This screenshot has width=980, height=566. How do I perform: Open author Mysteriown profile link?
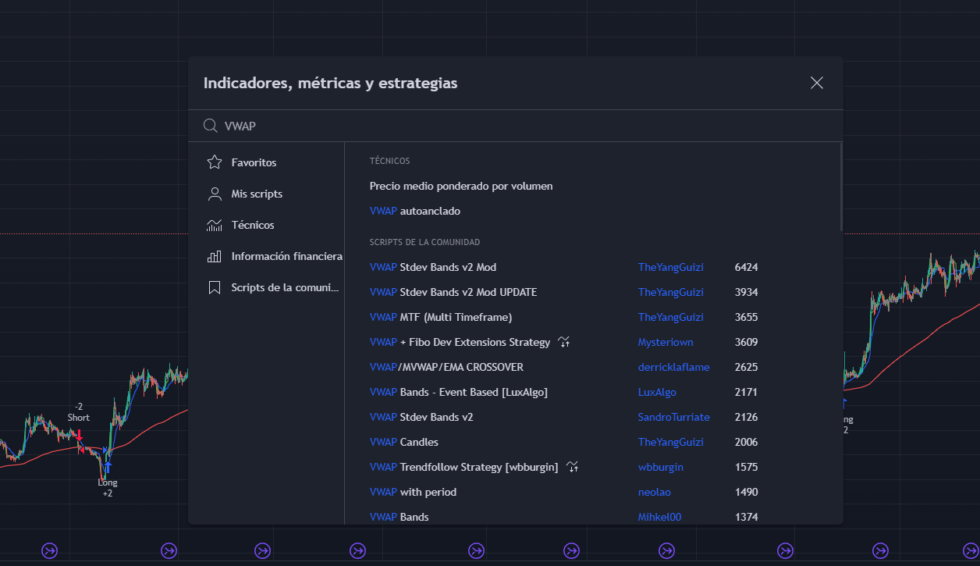pos(665,342)
